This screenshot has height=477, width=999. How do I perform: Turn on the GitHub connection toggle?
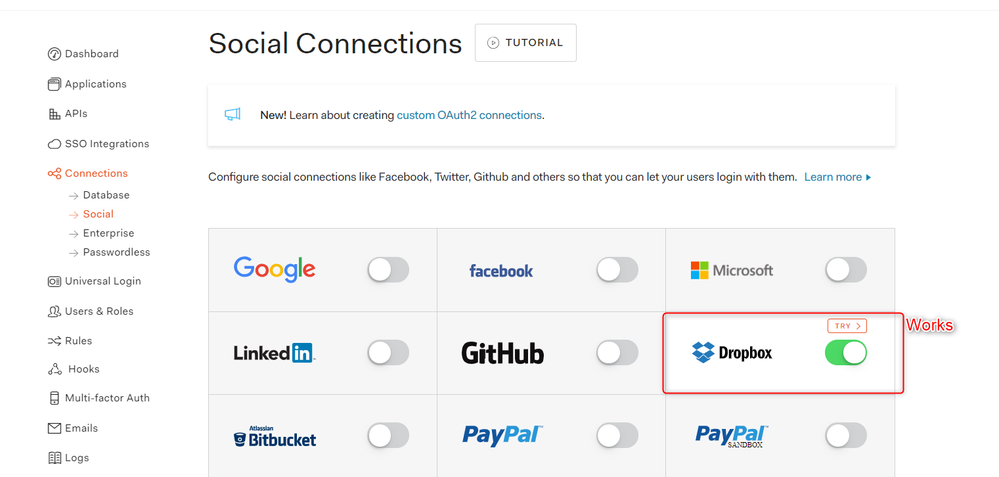(x=617, y=353)
